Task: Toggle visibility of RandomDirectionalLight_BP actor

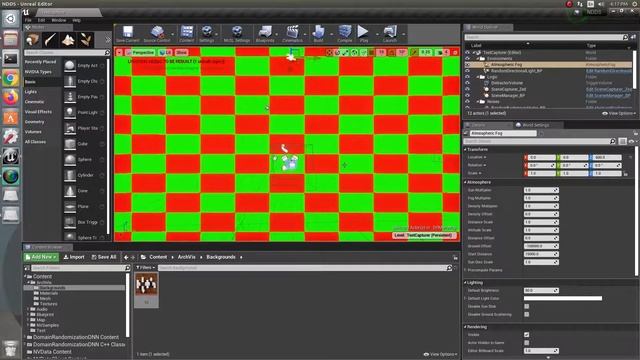Action: (467, 71)
